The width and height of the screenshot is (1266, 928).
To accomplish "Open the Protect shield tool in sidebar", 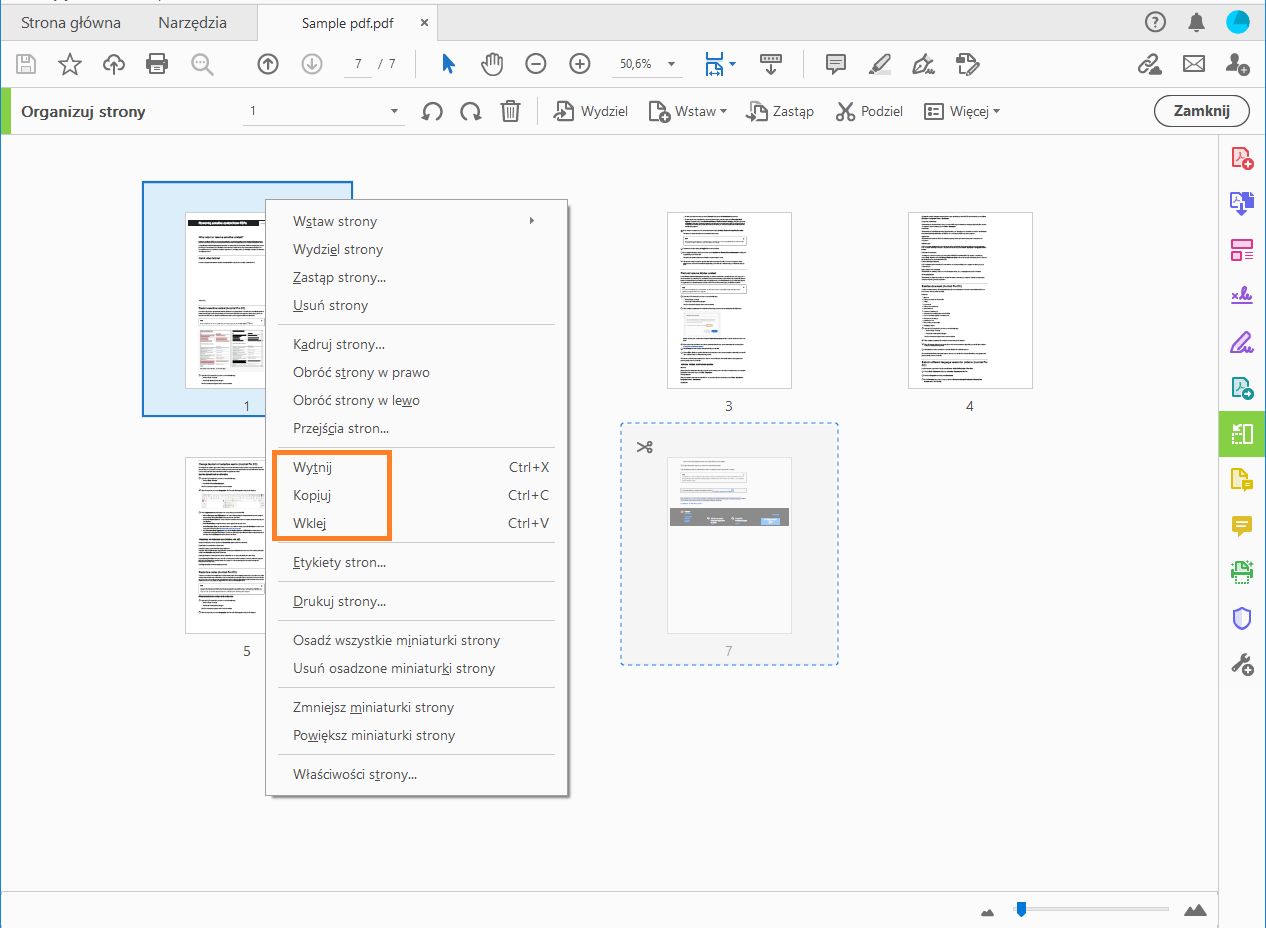I will [1241, 618].
